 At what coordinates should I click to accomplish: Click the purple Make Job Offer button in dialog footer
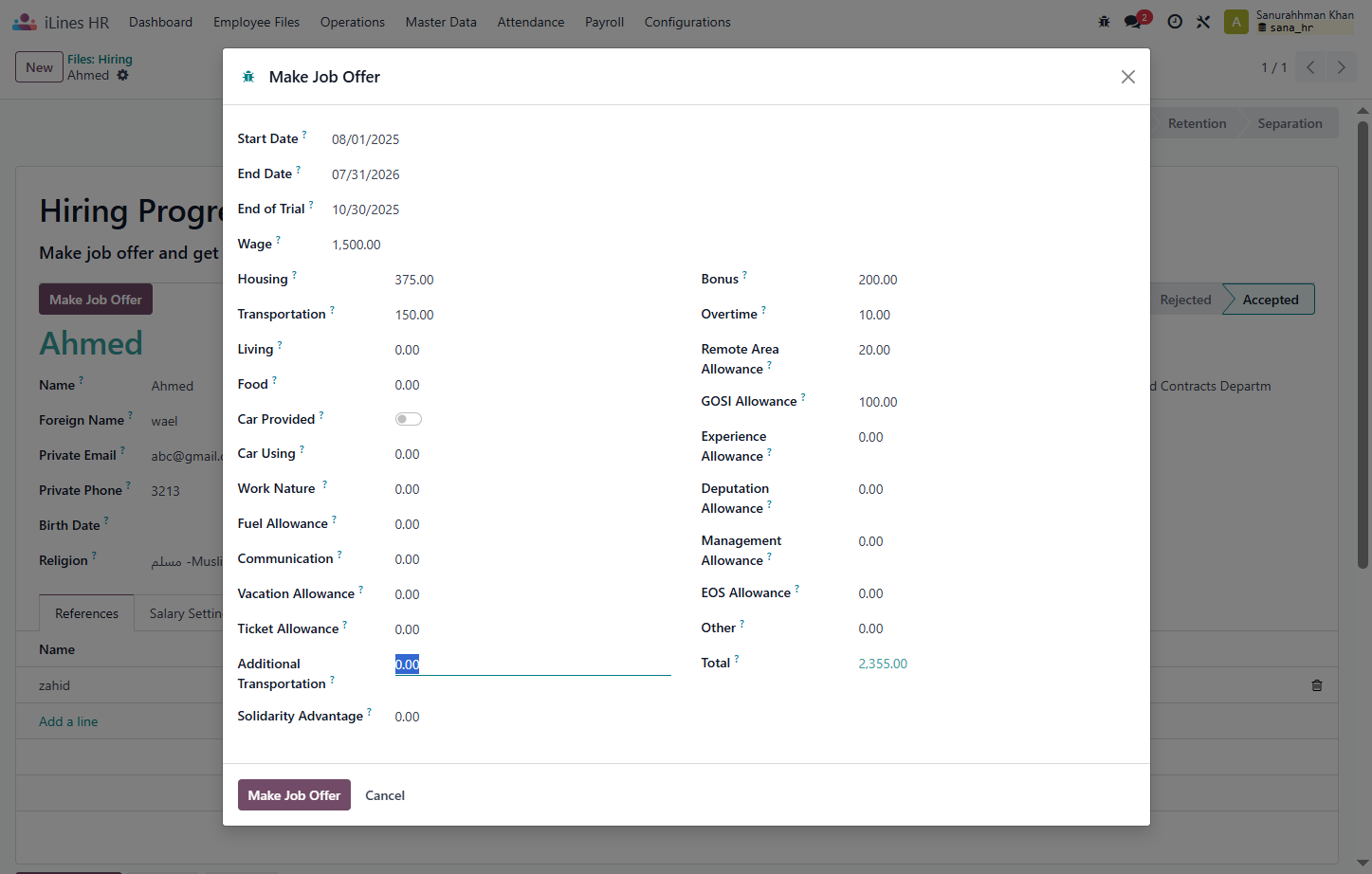tap(294, 795)
